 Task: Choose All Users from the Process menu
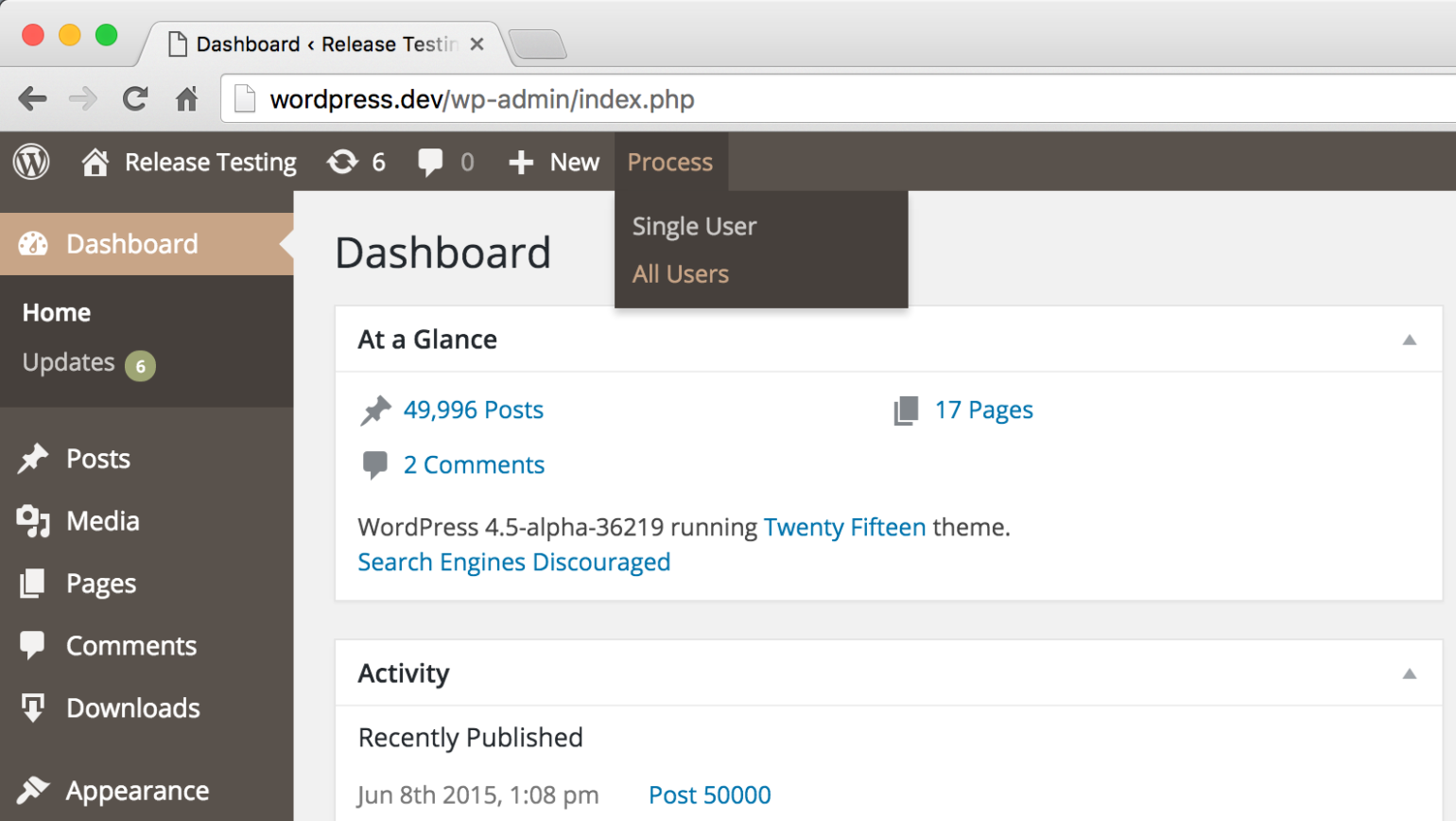point(681,273)
